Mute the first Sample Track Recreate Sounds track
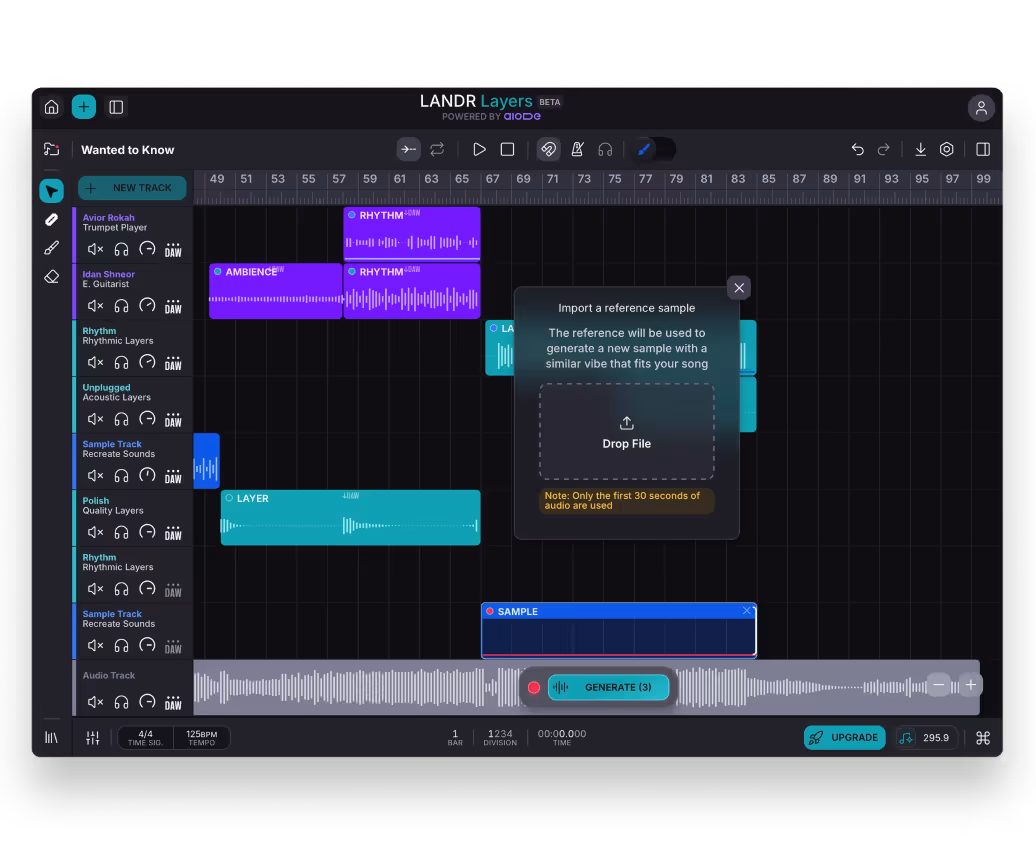Viewport: 1036px width, 846px height. pos(96,475)
